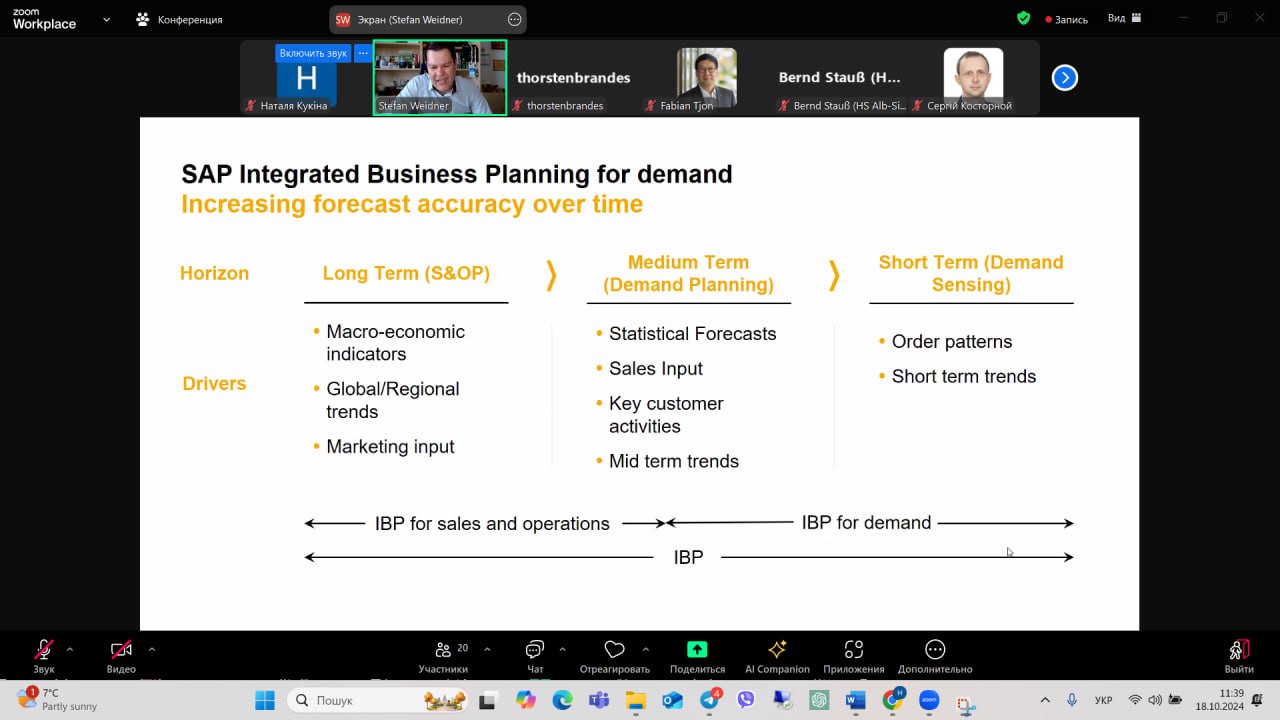1280x720 pixels.
Task: Unmute the microphone in Zoom
Action: click(x=44, y=655)
